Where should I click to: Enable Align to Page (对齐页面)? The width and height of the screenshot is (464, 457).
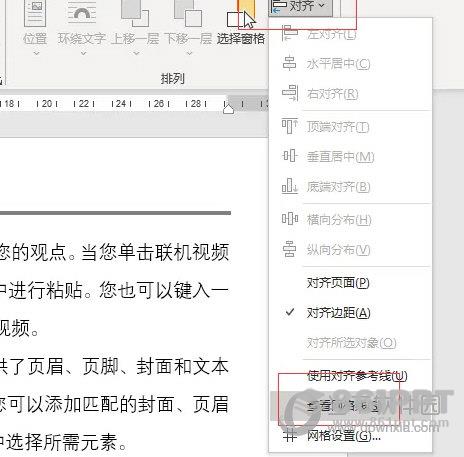tap(338, 283)
